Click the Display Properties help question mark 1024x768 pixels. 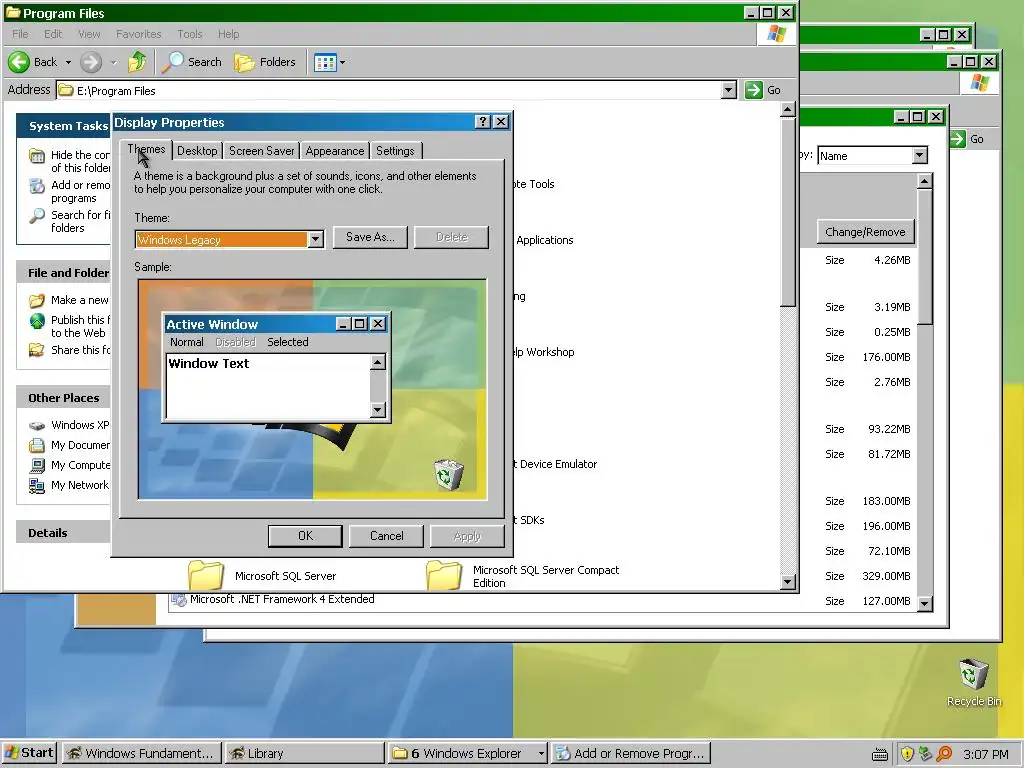tap(482, 122)
